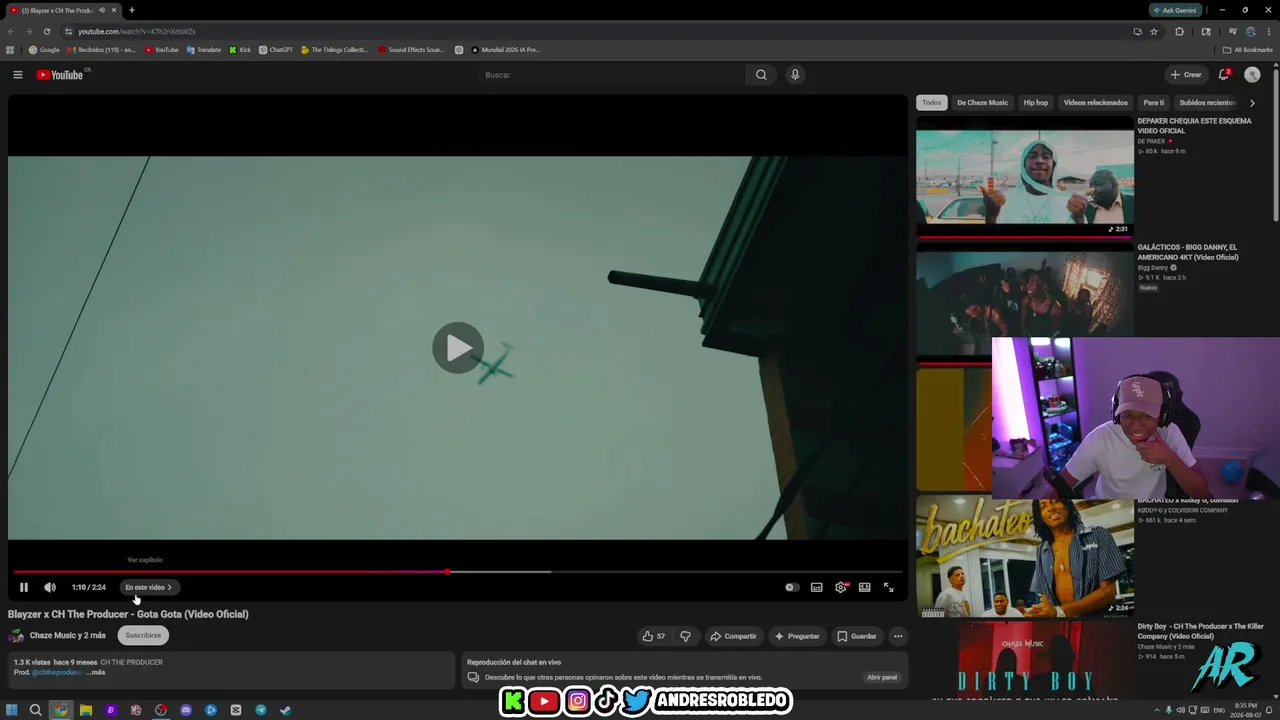Open the Kick bookmark
Viewport: 1280px width, 720px height.
(240, 50)
